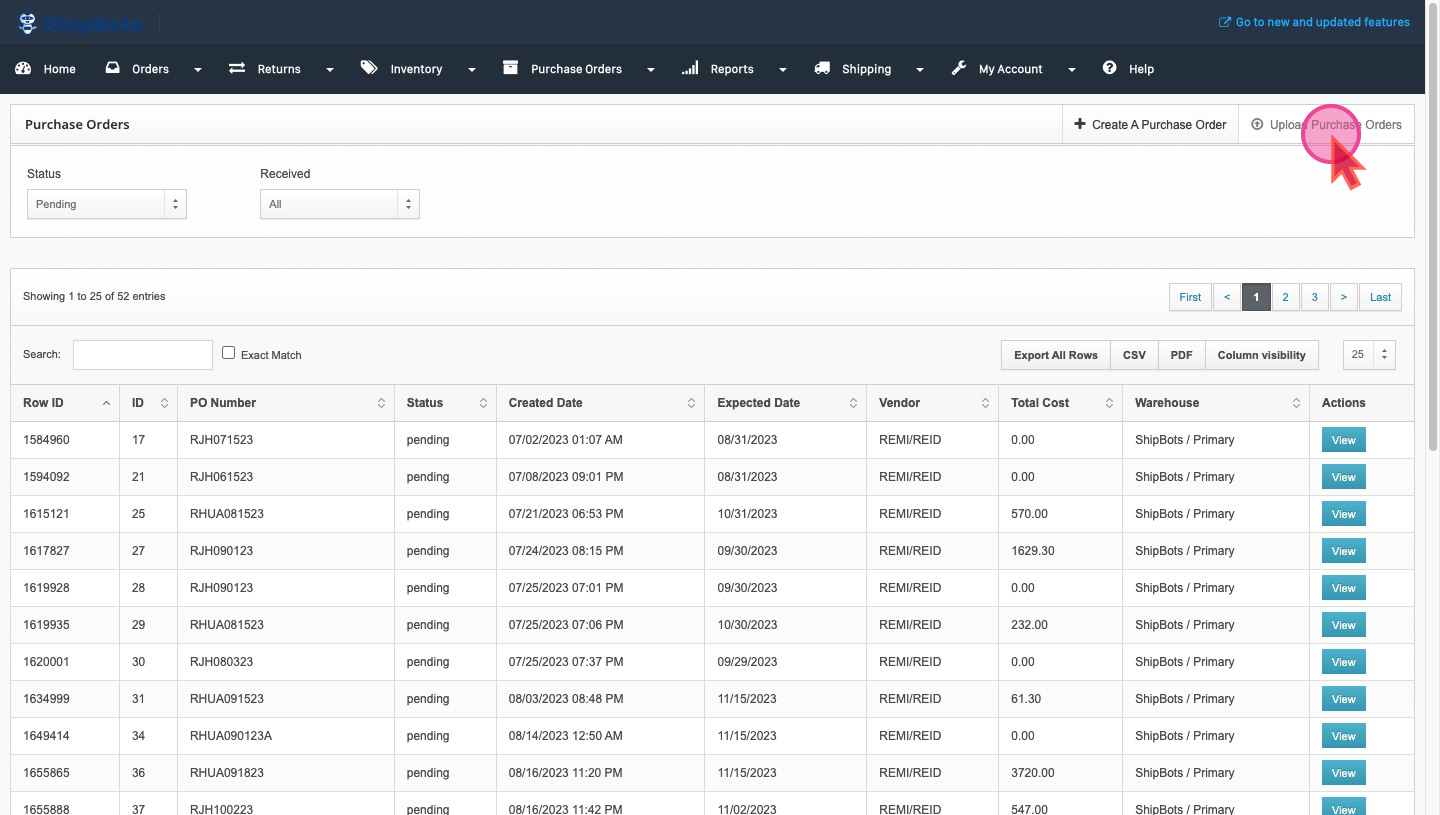Click the external link icon beside new features

click(1224, 22)
